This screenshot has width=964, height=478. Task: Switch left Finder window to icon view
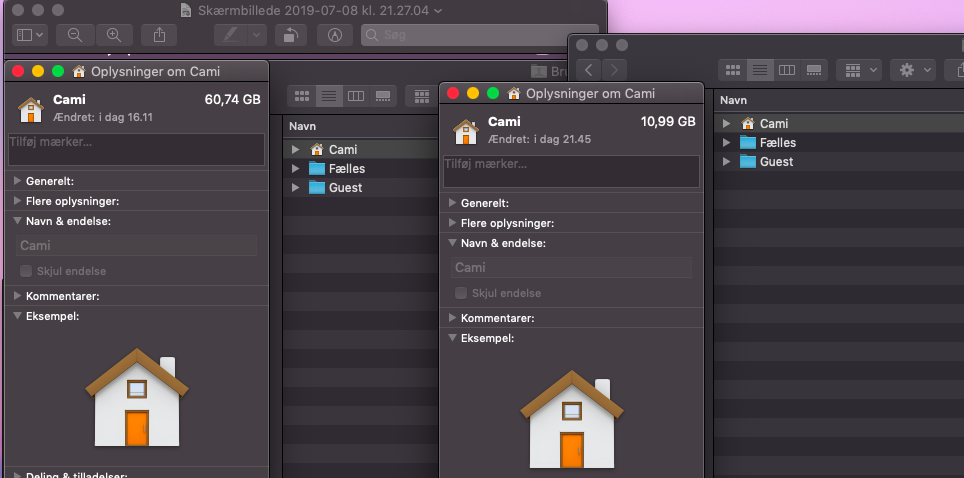301,96
